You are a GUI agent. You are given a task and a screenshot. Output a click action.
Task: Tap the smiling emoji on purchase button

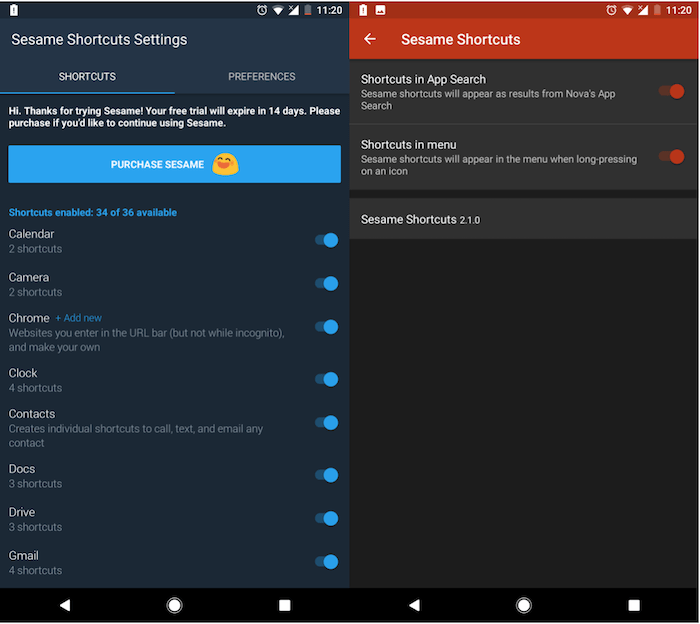(x=225, y=164)
